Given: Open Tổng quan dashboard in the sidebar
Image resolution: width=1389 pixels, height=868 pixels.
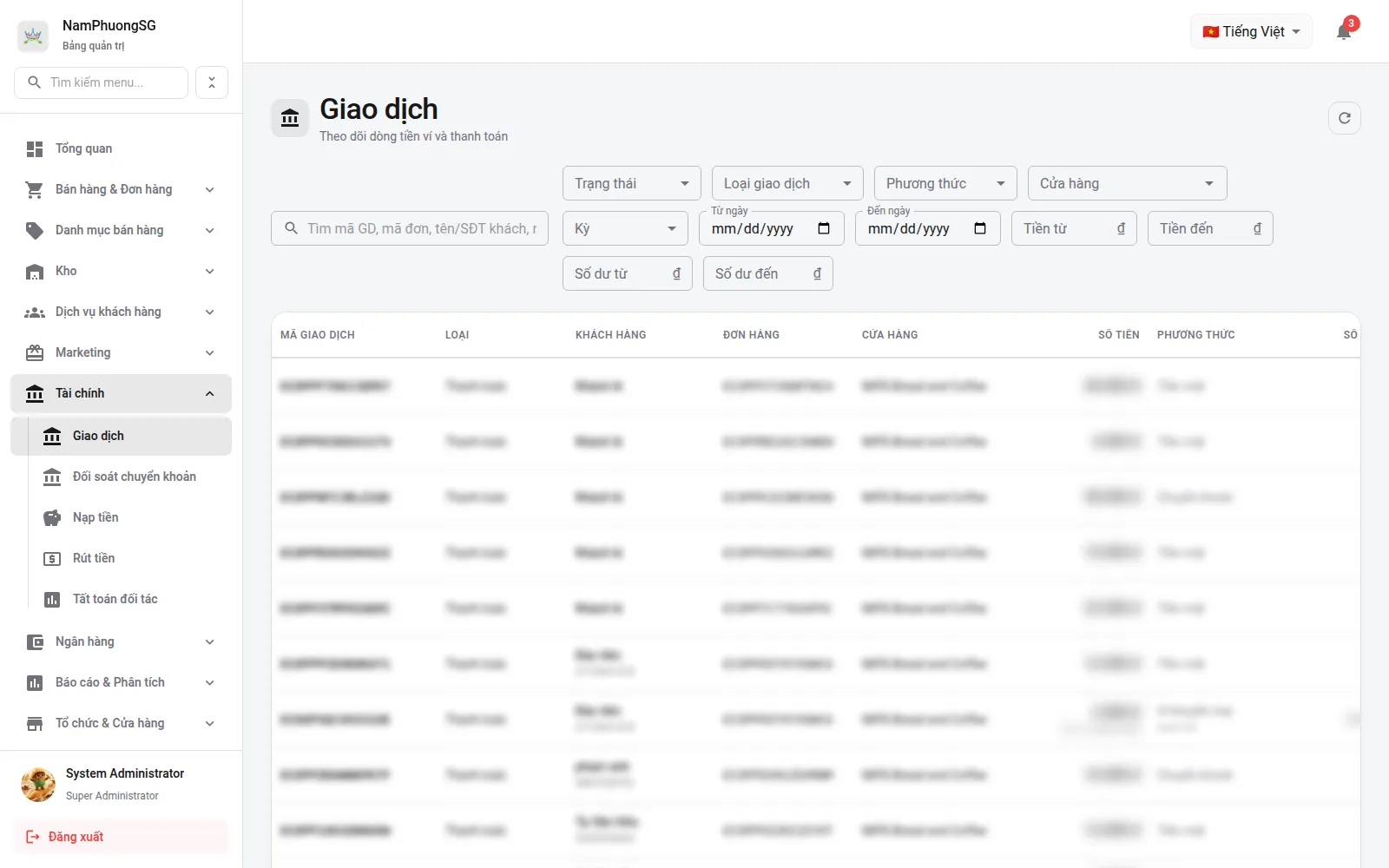Looking at the screenshot, I should pyautogui.click(x=121, y=148).
